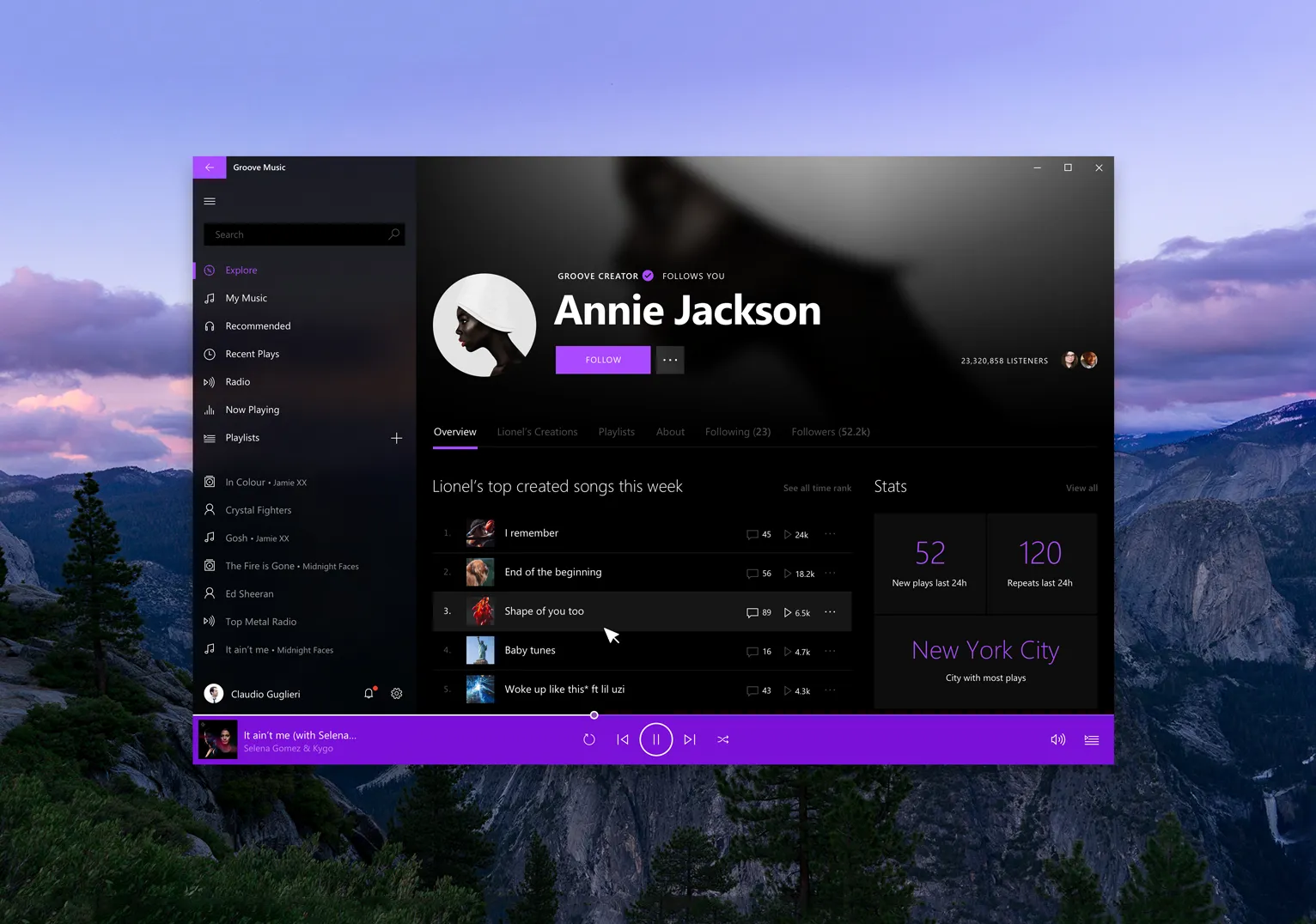1316x924 pixels.
Task: Click play icon for Shape of you too
Action: pyautogui.click(x=788, y=612)
